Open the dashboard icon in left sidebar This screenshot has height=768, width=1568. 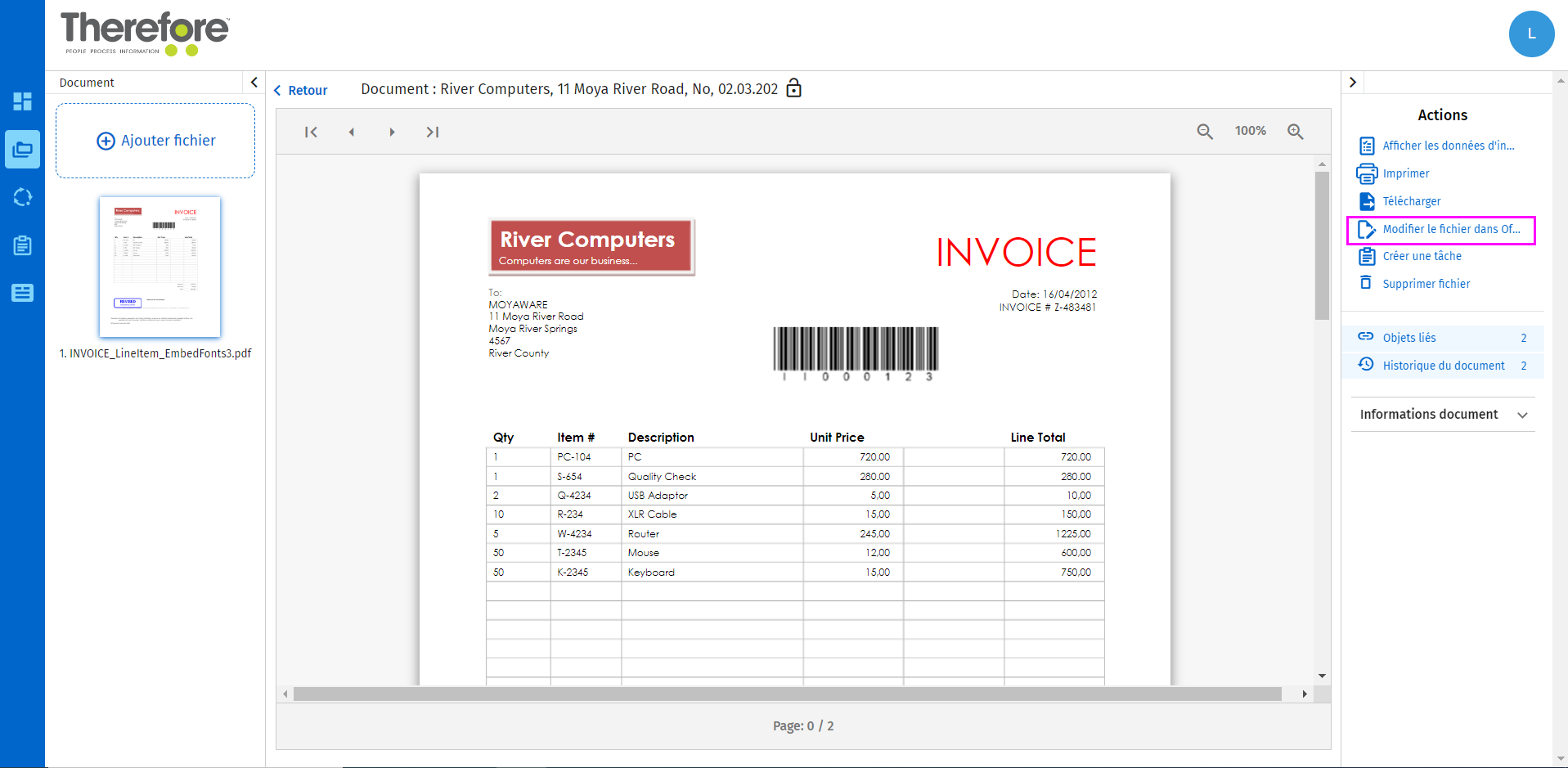(x=22, y=101)
